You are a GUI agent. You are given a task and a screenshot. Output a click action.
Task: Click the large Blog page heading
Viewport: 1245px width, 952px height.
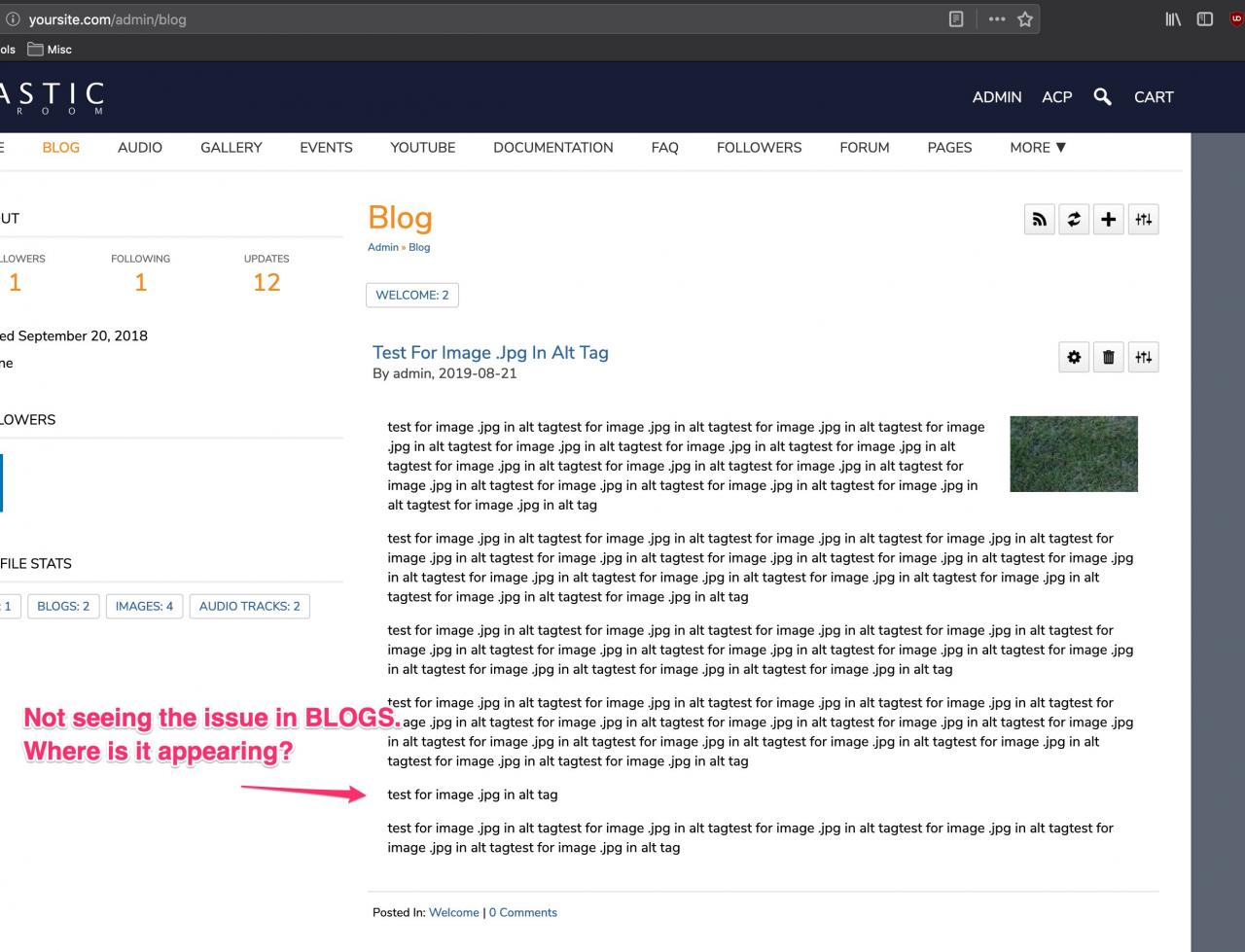[x=400, y=218]
